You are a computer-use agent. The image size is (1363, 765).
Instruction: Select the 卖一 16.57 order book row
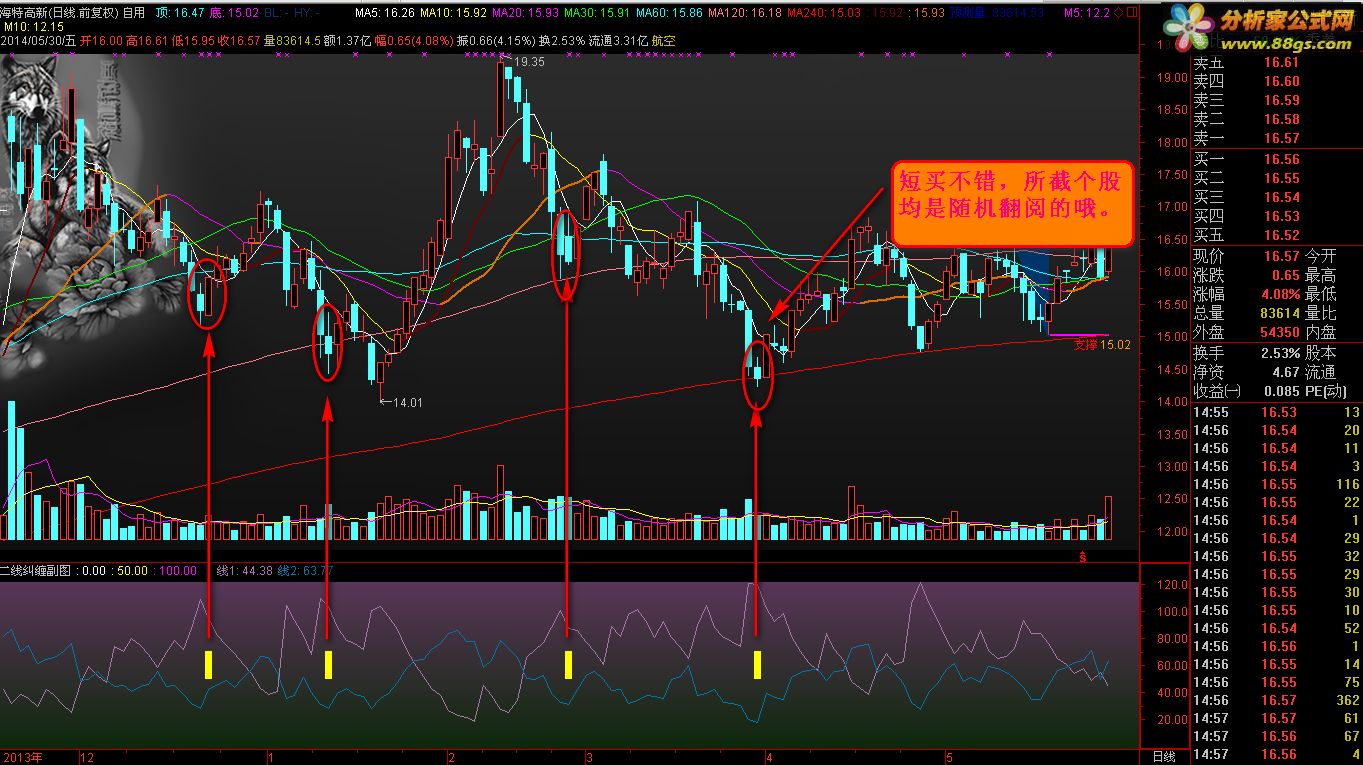(x=1277, y=139)
